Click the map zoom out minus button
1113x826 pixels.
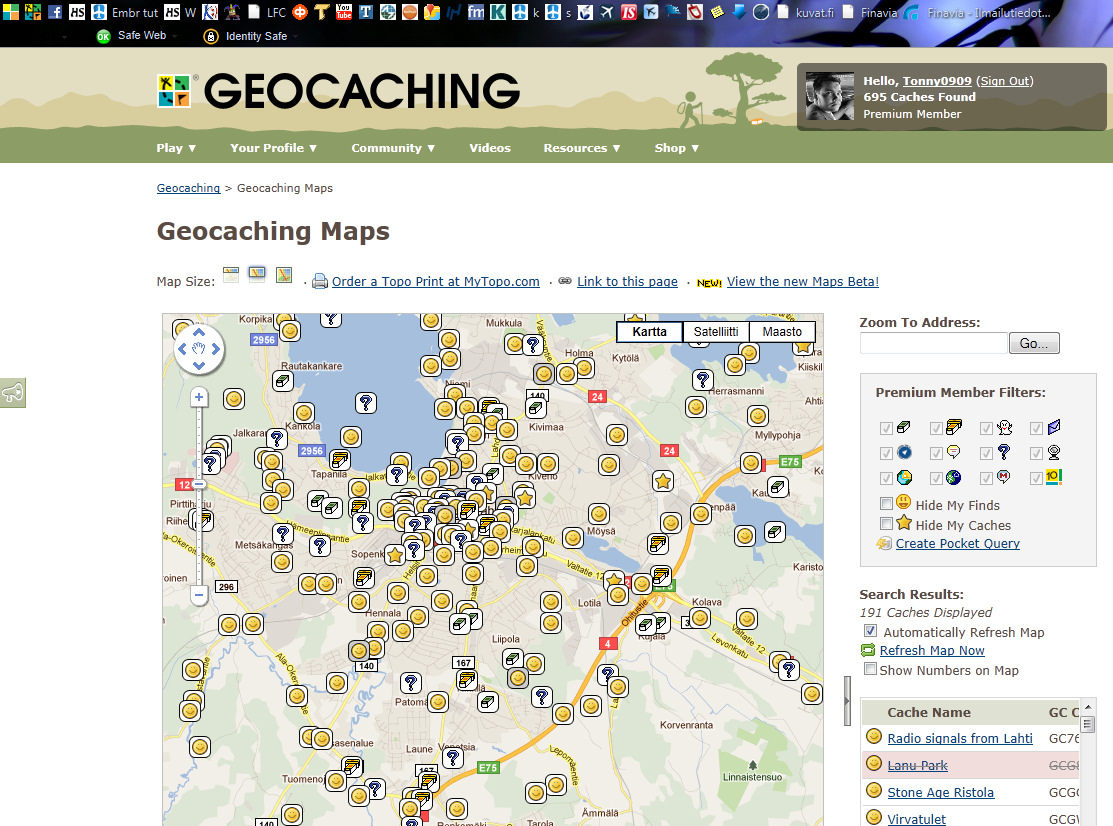[199, 595]
